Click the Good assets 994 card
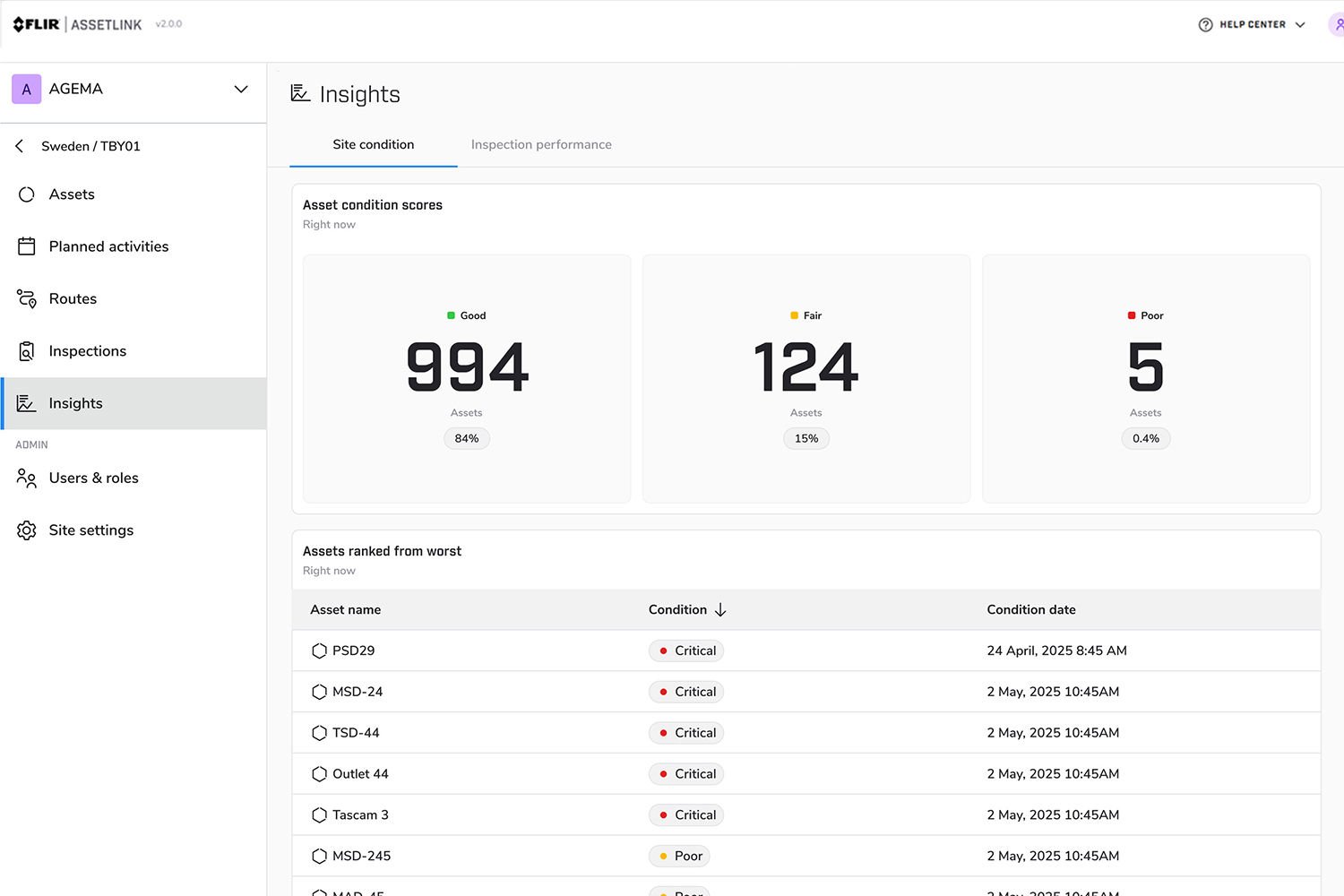Screen dimensions: 1344x896 tap(467, 378)
